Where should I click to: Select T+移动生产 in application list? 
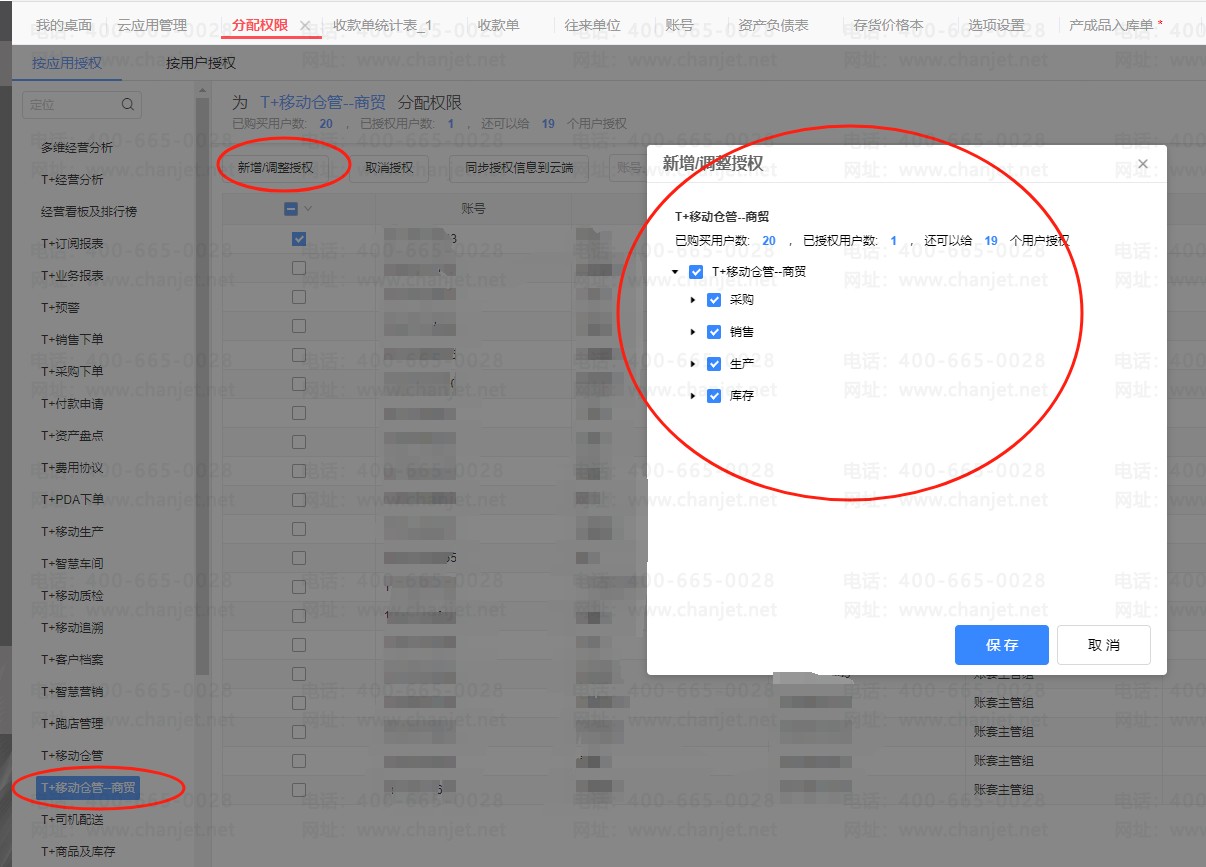tap(72, 532)
